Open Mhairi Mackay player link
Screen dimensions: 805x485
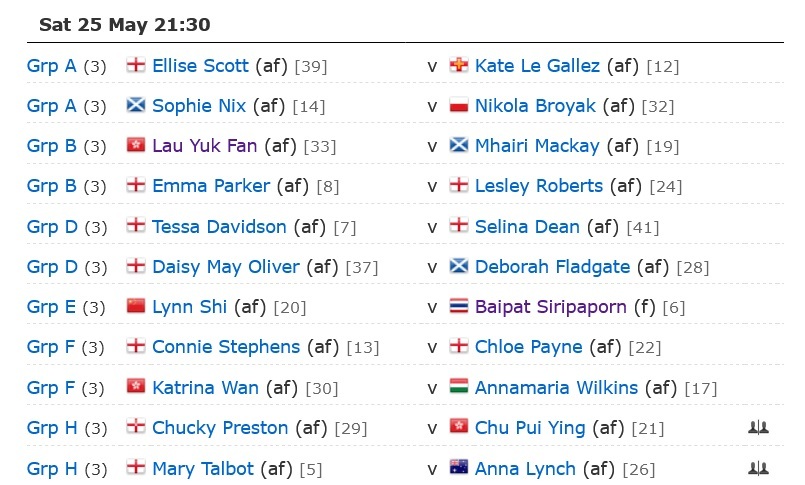pos(537,146)
